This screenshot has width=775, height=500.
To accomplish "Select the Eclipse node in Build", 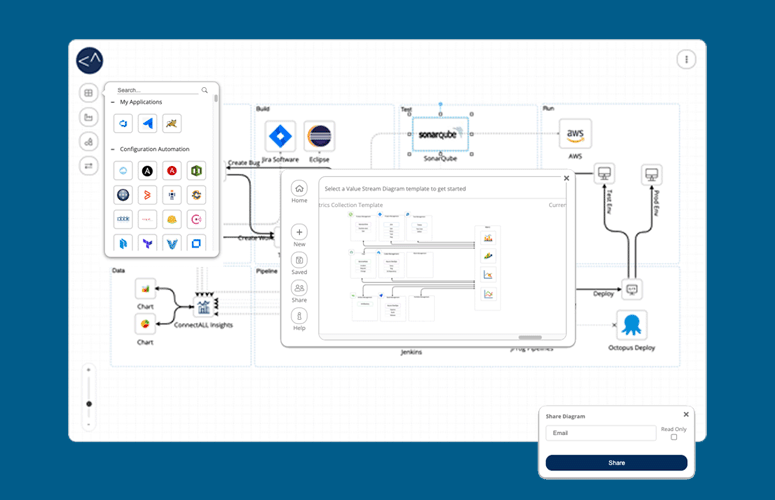I will tap(320, 136).
